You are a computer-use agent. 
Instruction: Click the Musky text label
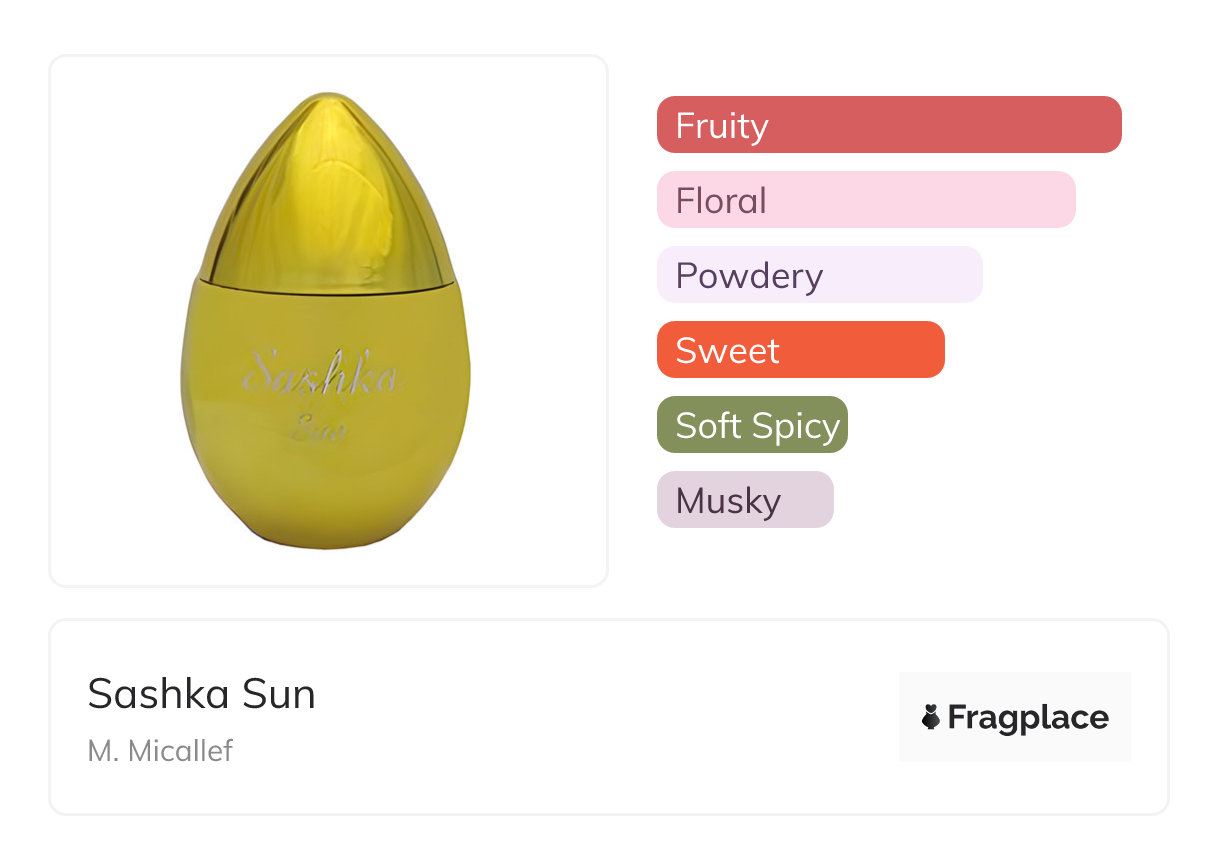[x=728, y=501]
